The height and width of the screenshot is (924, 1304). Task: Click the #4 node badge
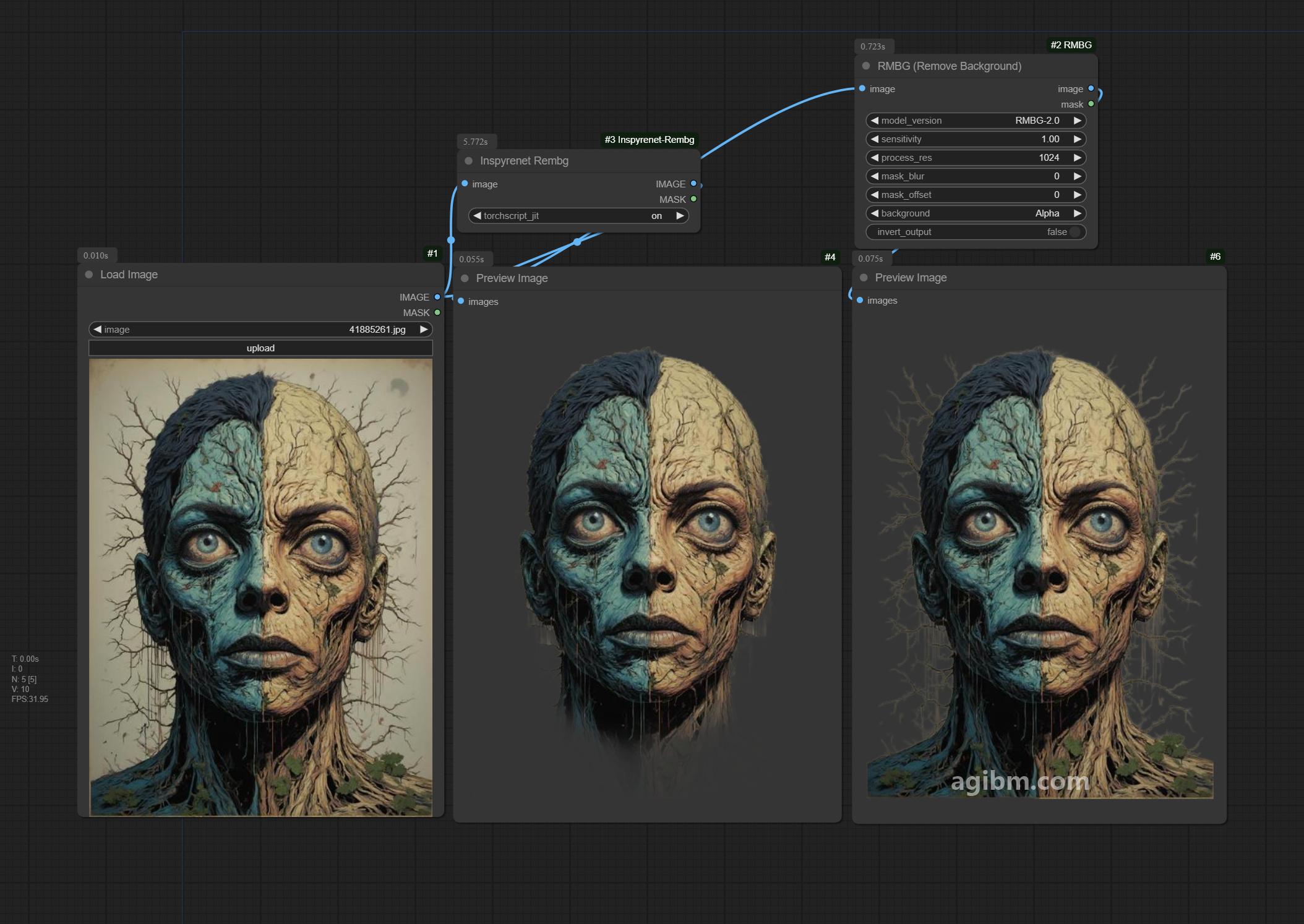(830, 257)
